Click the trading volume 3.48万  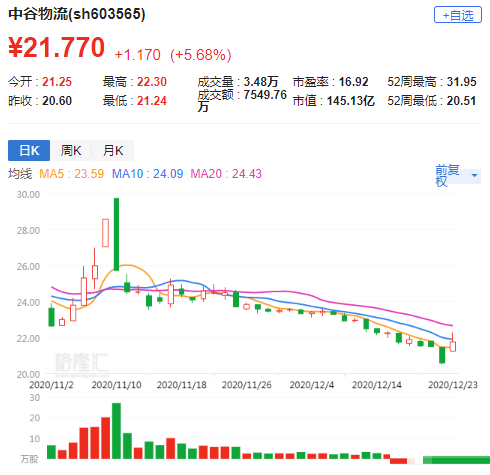(261, 82)
